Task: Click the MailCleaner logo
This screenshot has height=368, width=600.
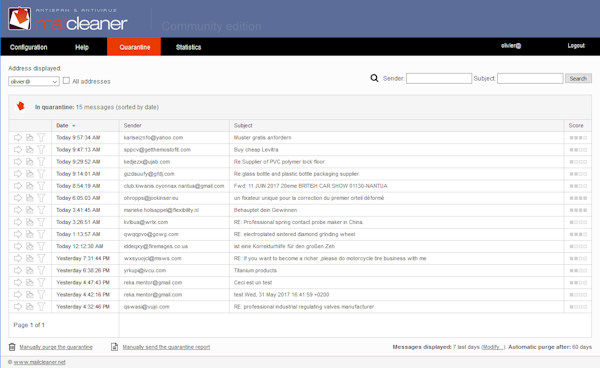Action: [68, 19]
